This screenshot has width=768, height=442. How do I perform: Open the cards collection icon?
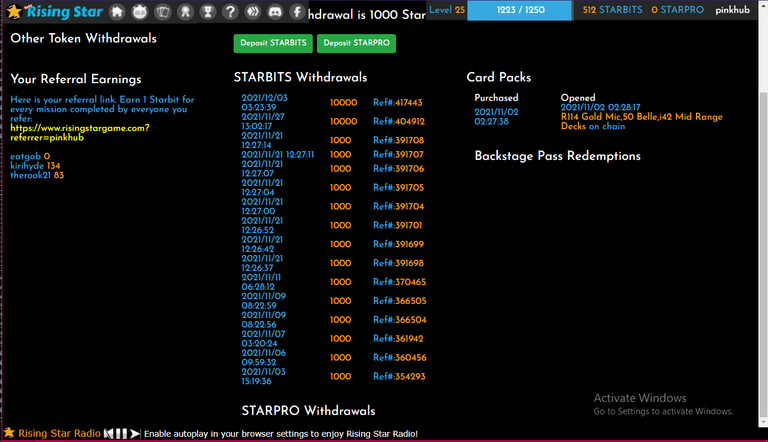point(163,11)
